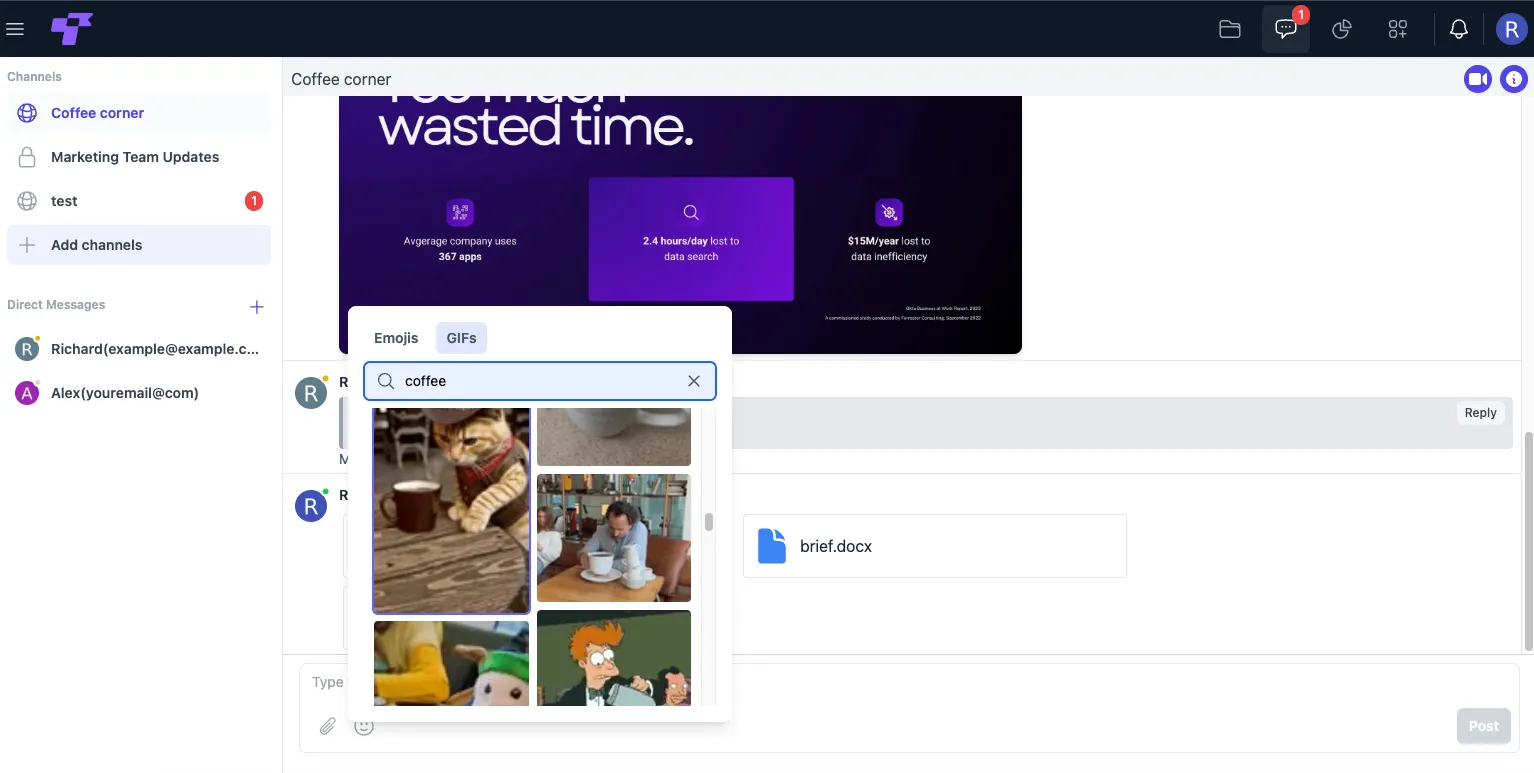Click the Reply button on the message
This screenshot has height=773, width=1534.
coord(1480,413)
